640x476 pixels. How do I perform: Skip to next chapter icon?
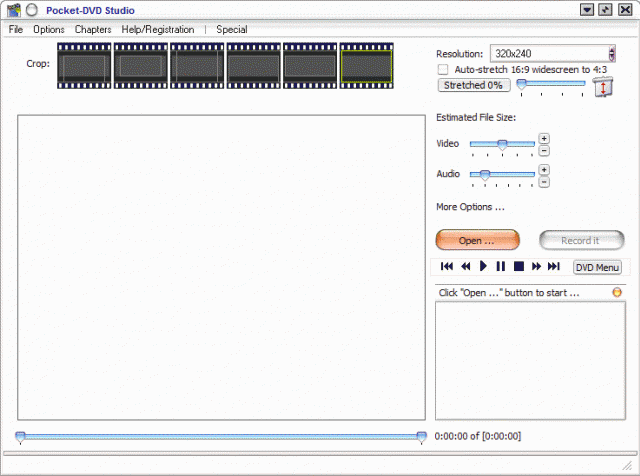point(554,267)
